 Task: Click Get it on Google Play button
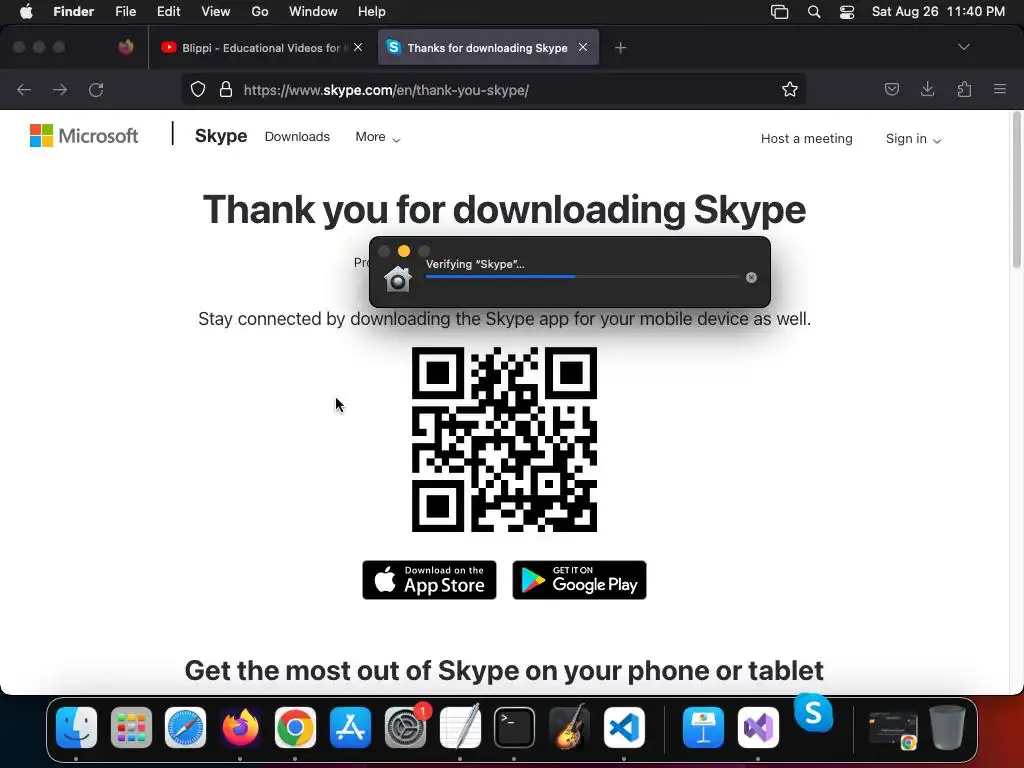pyautogui.click(x=579, y=580)
